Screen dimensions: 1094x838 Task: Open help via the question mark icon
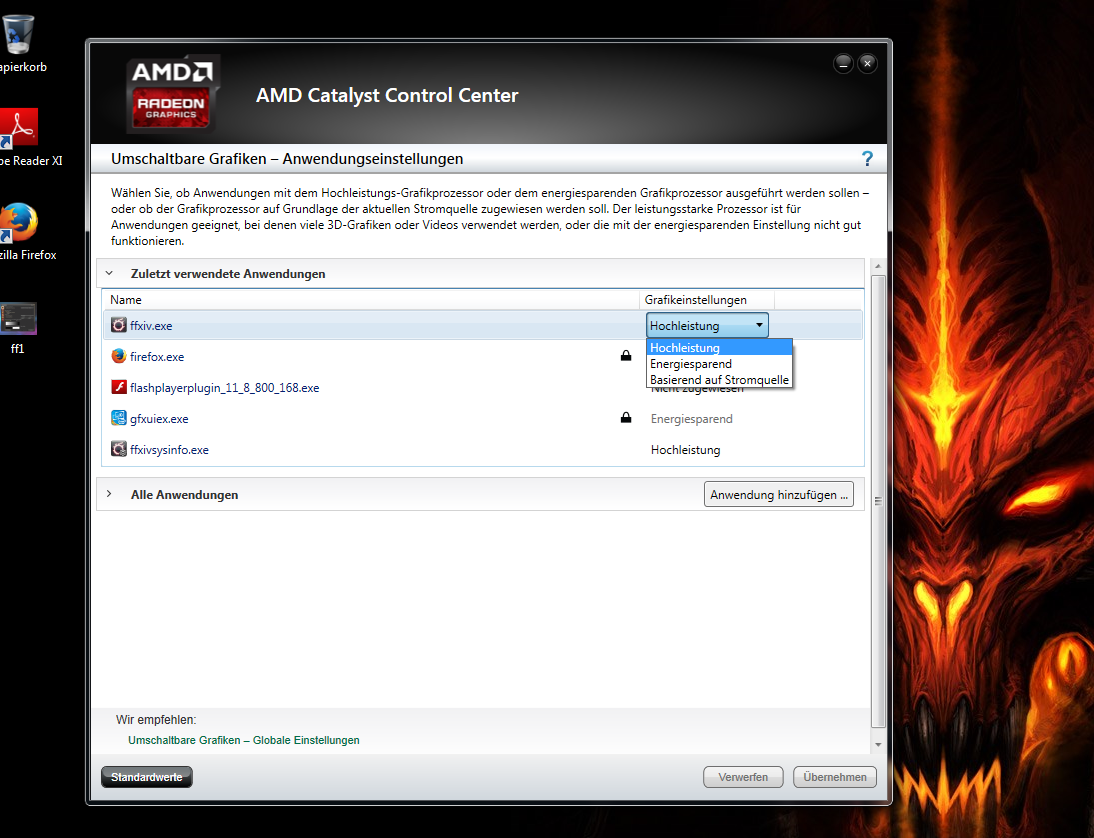click(x=867, y=159)
